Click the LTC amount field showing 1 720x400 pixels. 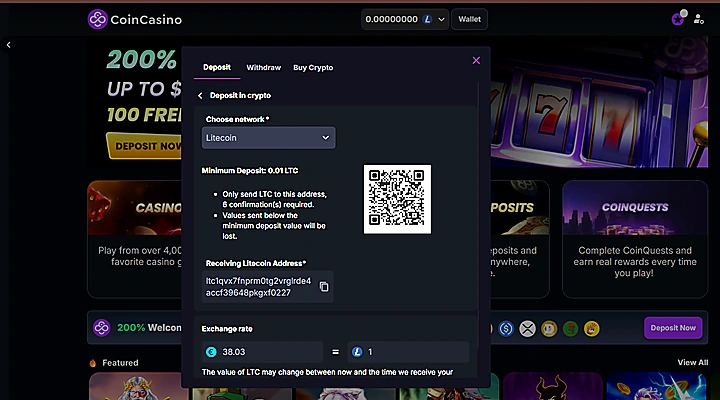[x=408, y=352]
